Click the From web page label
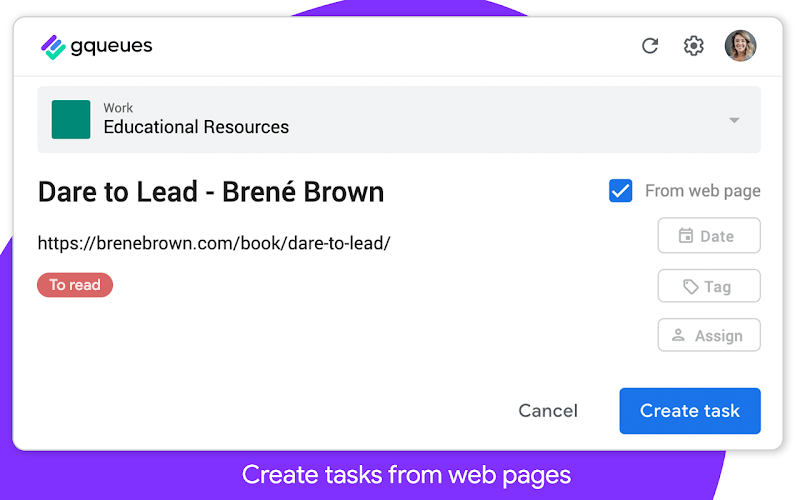Image resolution: width=800 pixels, height=500 pixels. (703, 191)
